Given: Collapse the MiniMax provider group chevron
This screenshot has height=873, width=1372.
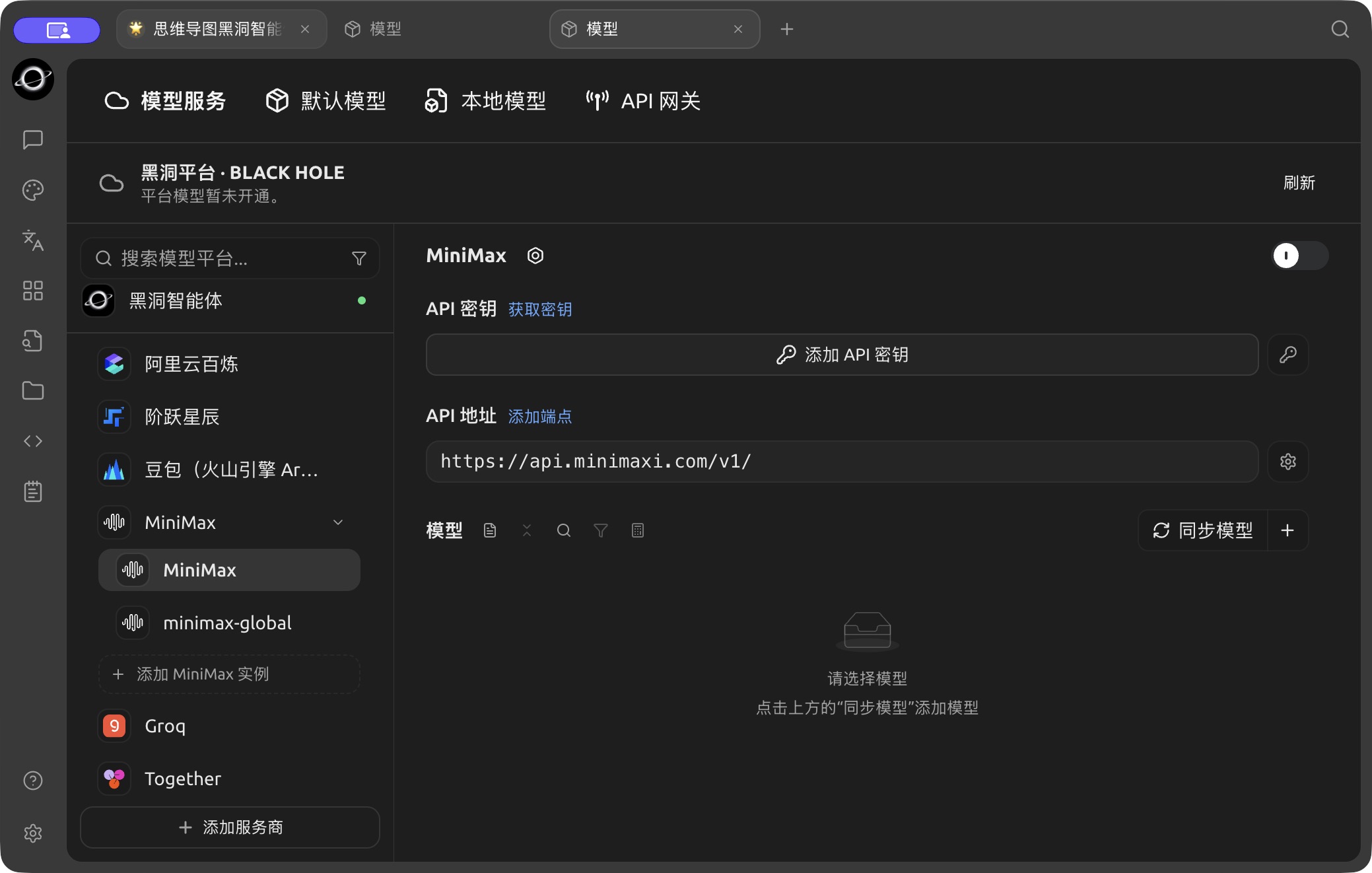Looking at the screenshot, I should click(x=338, y=522).
